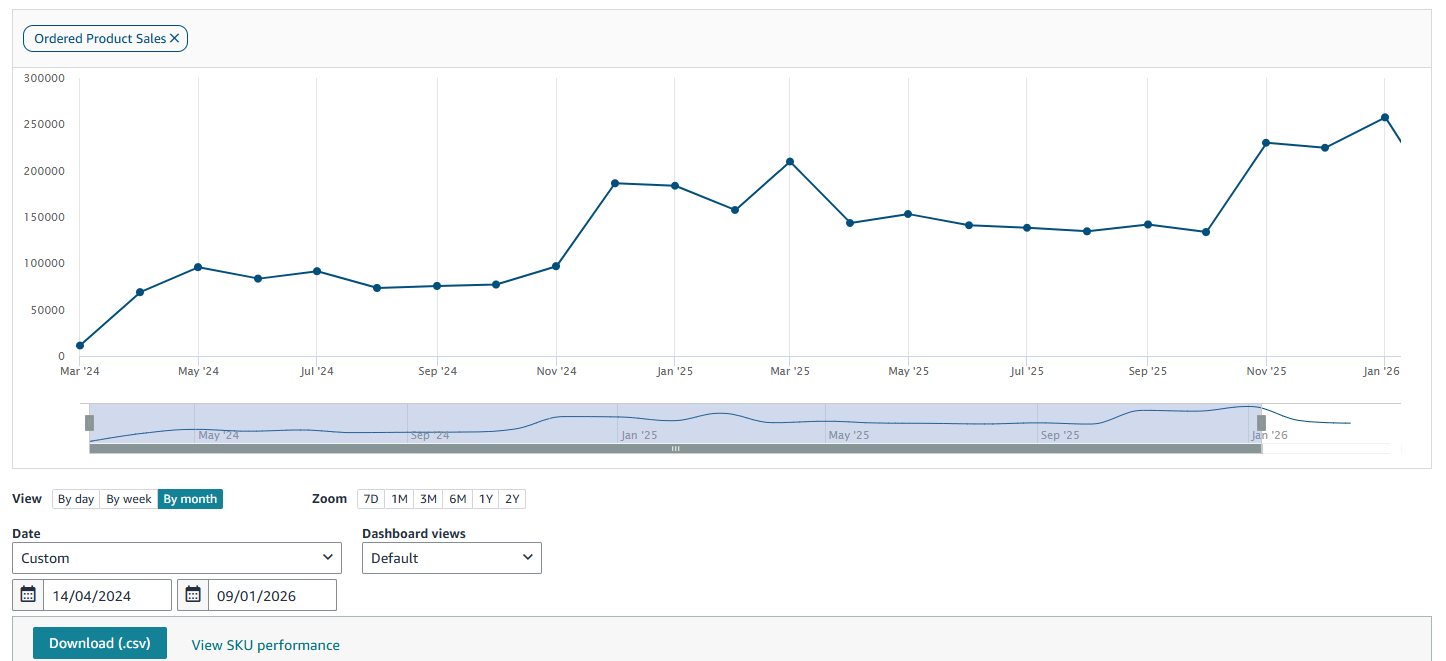Click the Download (.csv) button
The image size is (1446, 661).
(100, 643)
